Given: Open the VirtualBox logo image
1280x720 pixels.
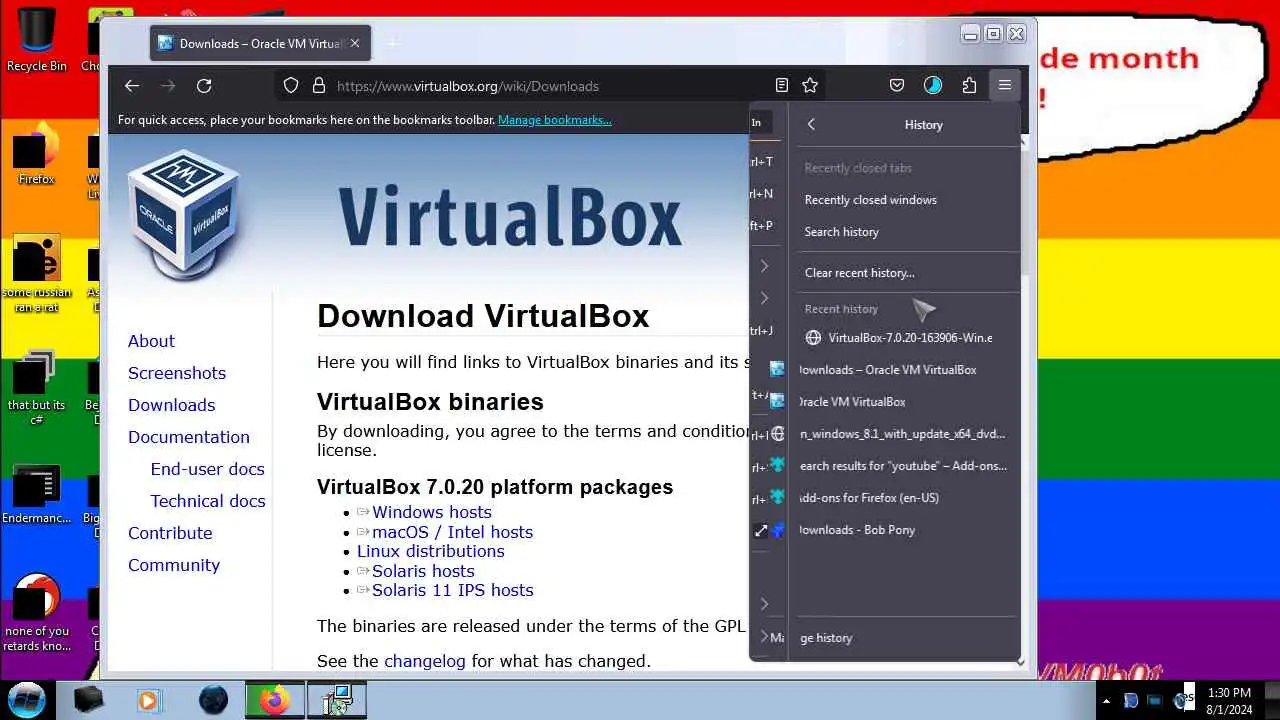Looking at the screenshot, I should pyautogui.click(x=184, y=214).
